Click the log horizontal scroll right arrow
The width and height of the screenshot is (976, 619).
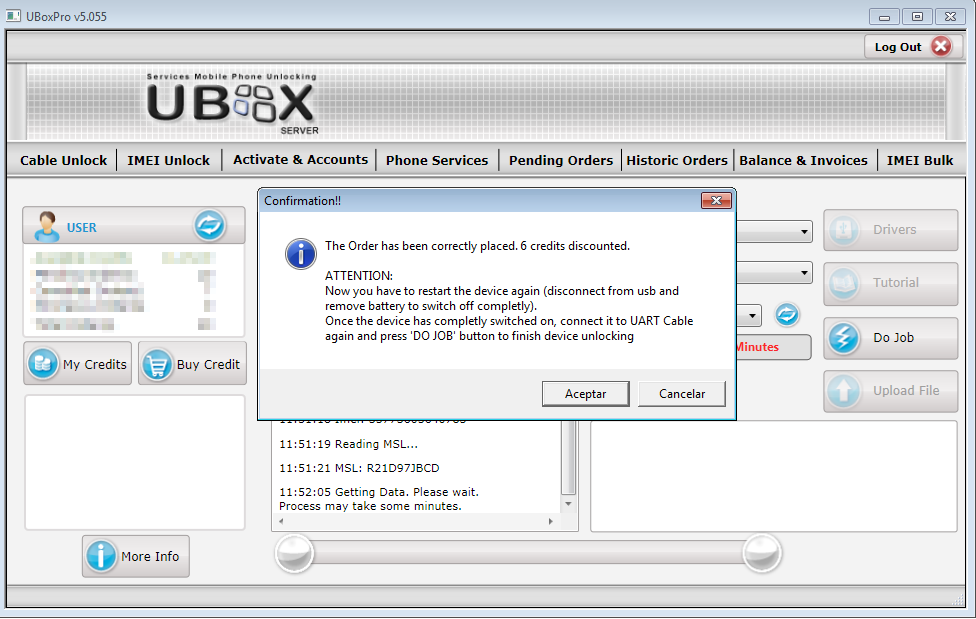pos(550,522)
